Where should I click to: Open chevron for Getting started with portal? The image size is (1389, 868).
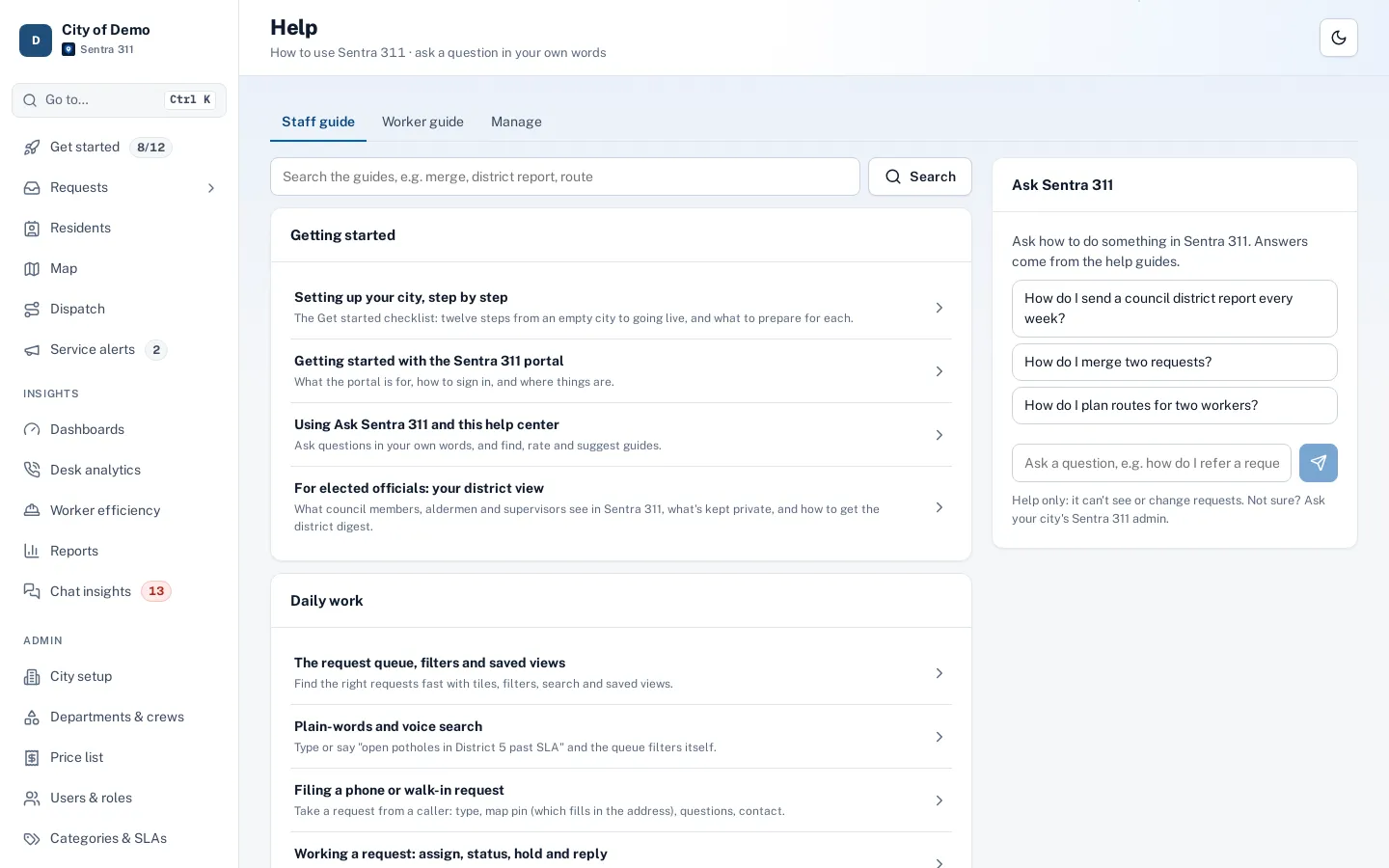pos(940,371)
